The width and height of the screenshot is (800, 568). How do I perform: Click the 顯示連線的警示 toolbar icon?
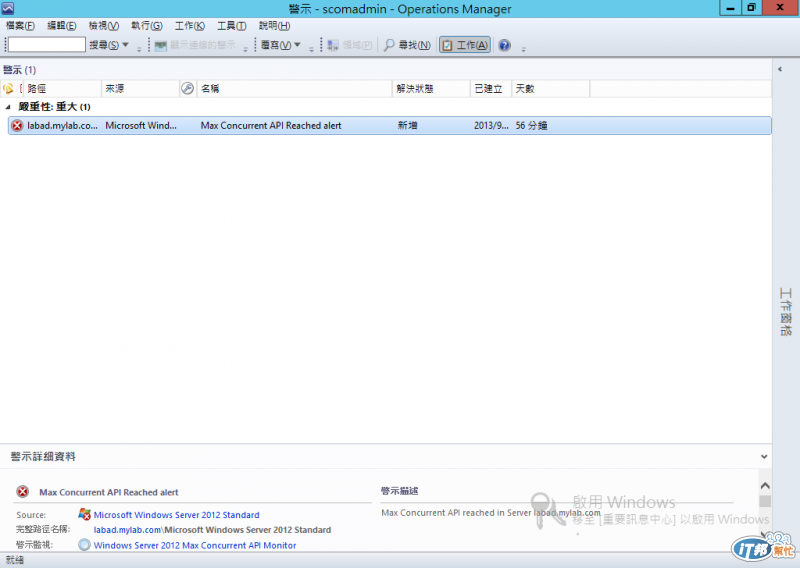click(x=161, y=45)
